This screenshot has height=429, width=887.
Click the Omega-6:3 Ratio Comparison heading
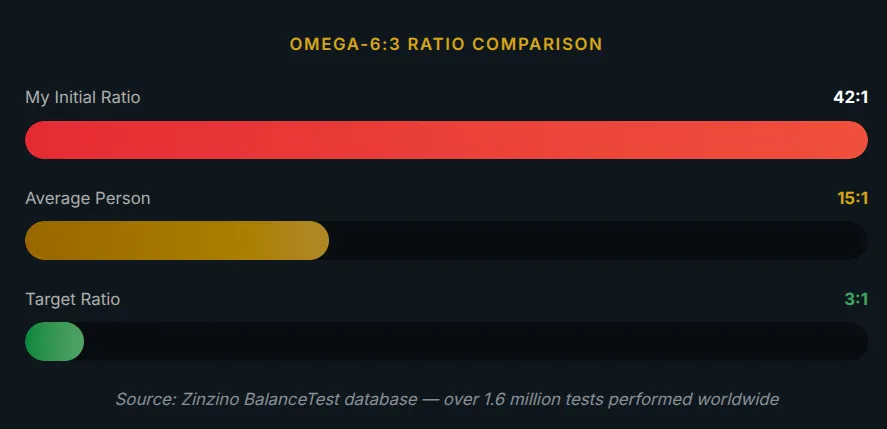click(x=446, y=44)
